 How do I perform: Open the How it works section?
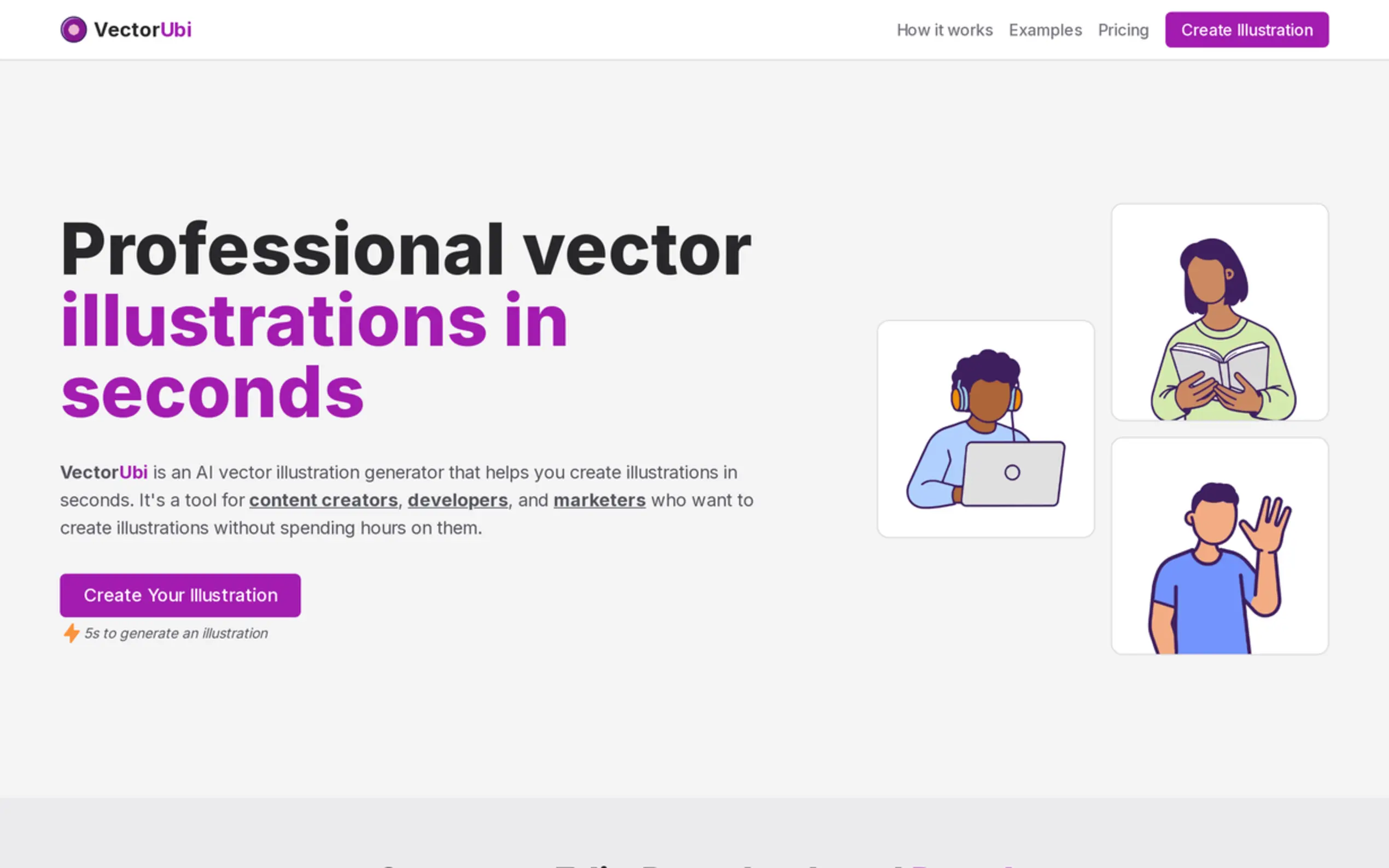pyautogui.click(x=944, y=30)
